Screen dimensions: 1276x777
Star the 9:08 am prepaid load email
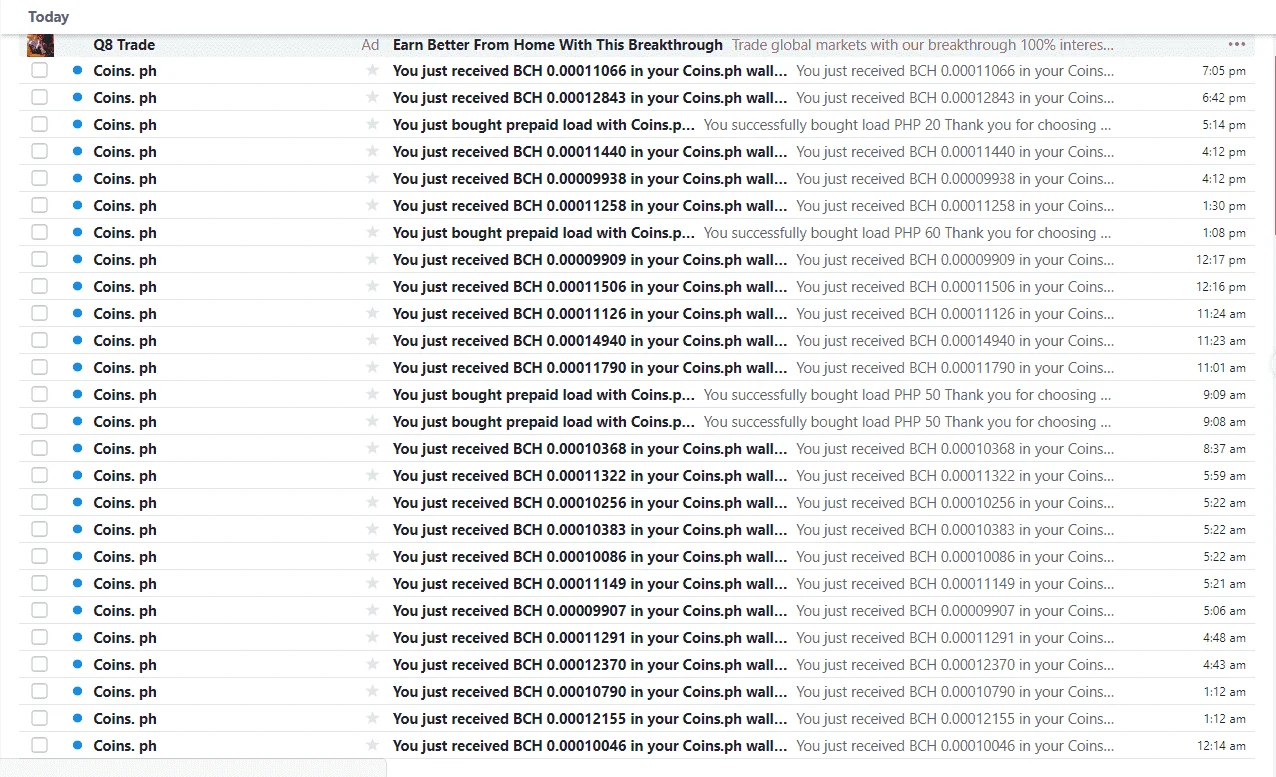point(372,422)
